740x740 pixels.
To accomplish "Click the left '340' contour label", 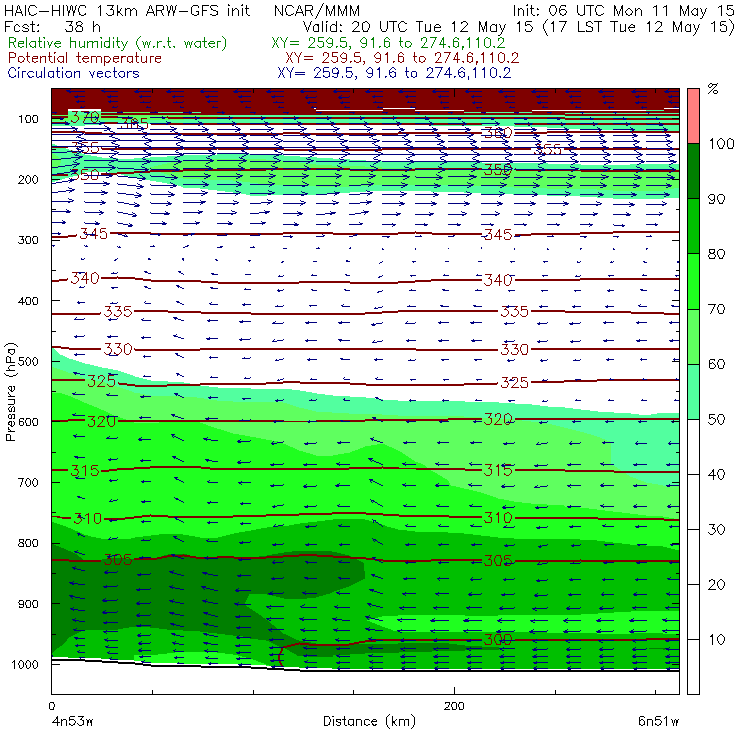I will (x=85, y=278).
